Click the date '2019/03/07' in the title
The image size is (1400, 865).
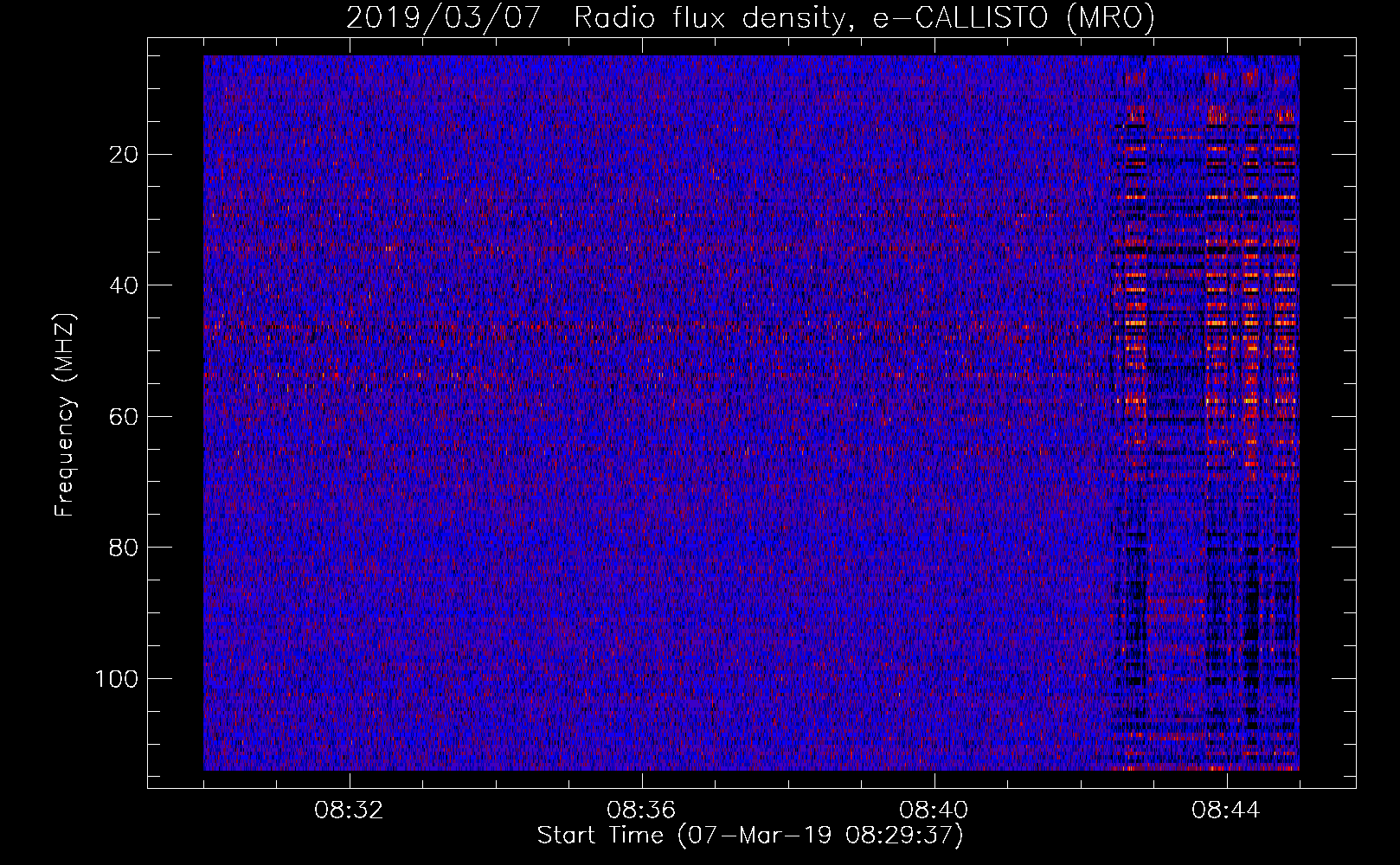(443, 17)
